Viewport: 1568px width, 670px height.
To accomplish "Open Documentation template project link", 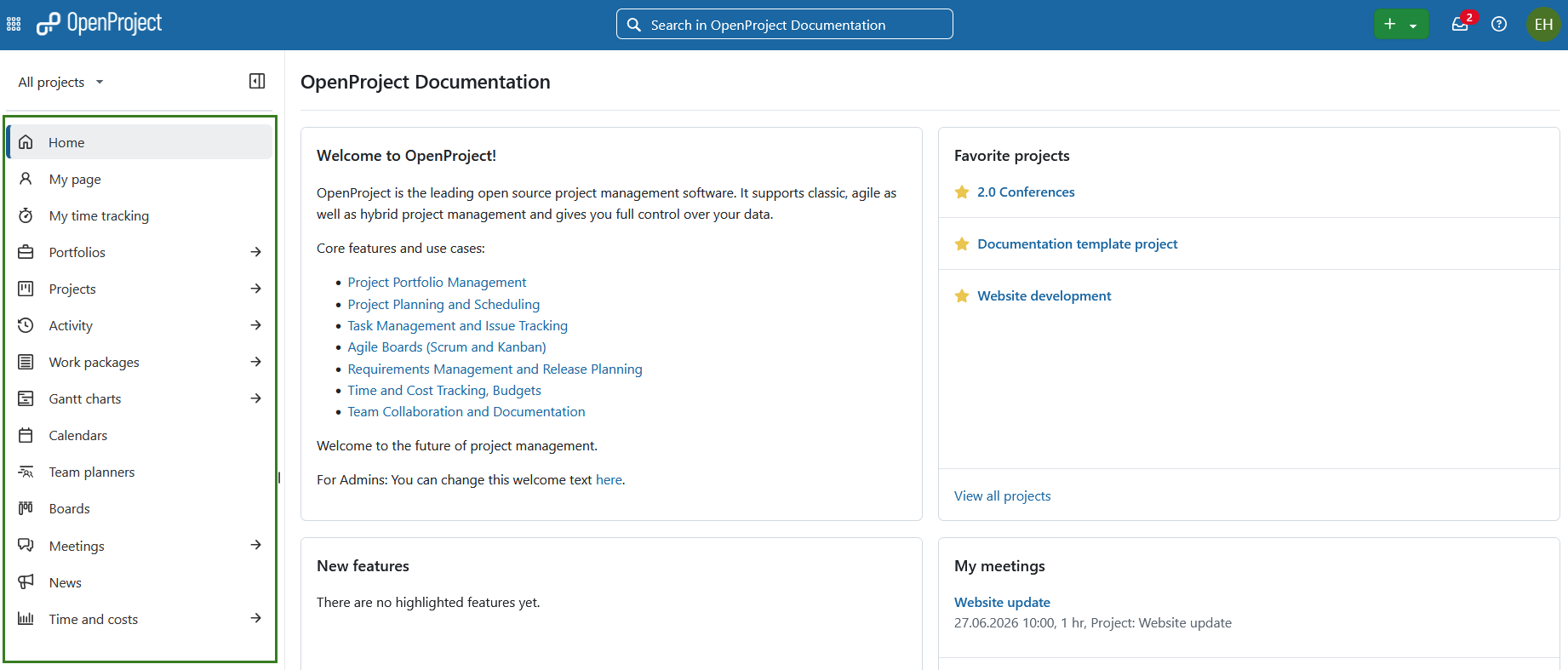I will click(x=1078, y=244).
